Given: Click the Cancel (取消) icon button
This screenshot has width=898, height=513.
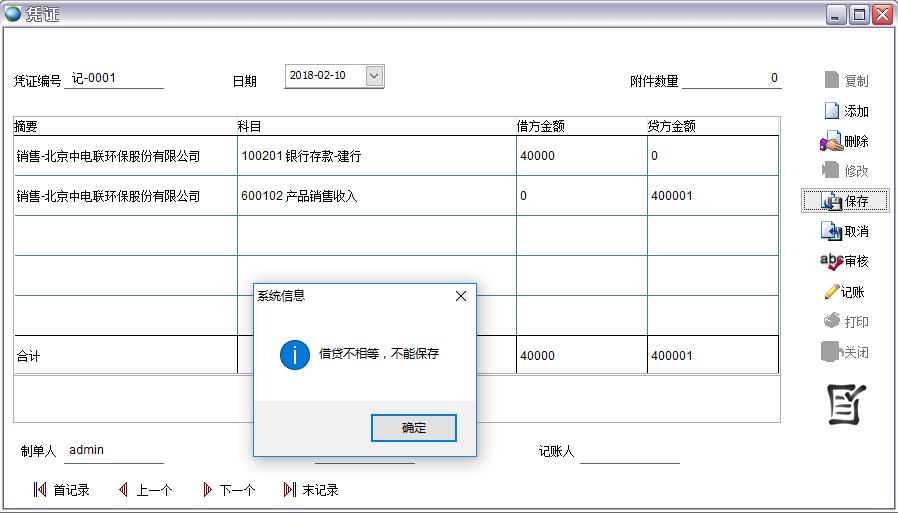Looking at the screenshot, I should (x=844, y=231).
